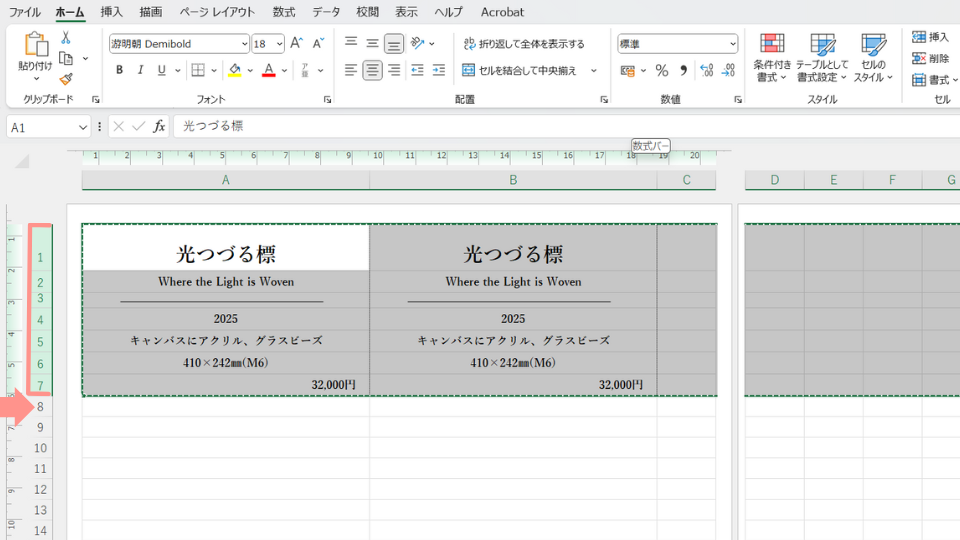This screenshot has height=540, width=960.
Task: Toggle Wrap Text (折り返して全体を表示する)
Action: click(x=523, y=44)
